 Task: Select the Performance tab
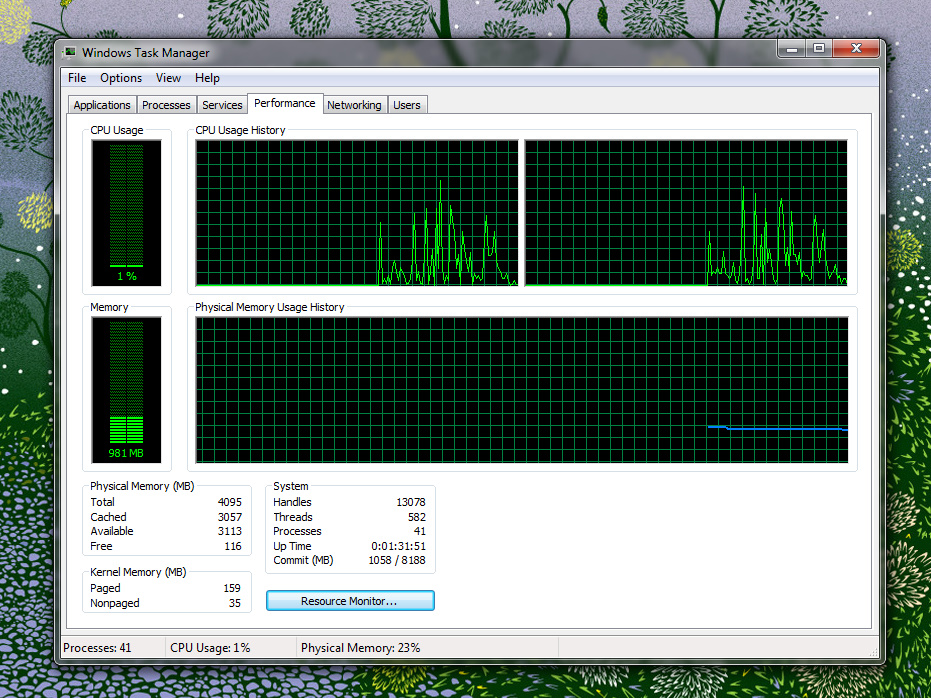[x=285, y=103]
